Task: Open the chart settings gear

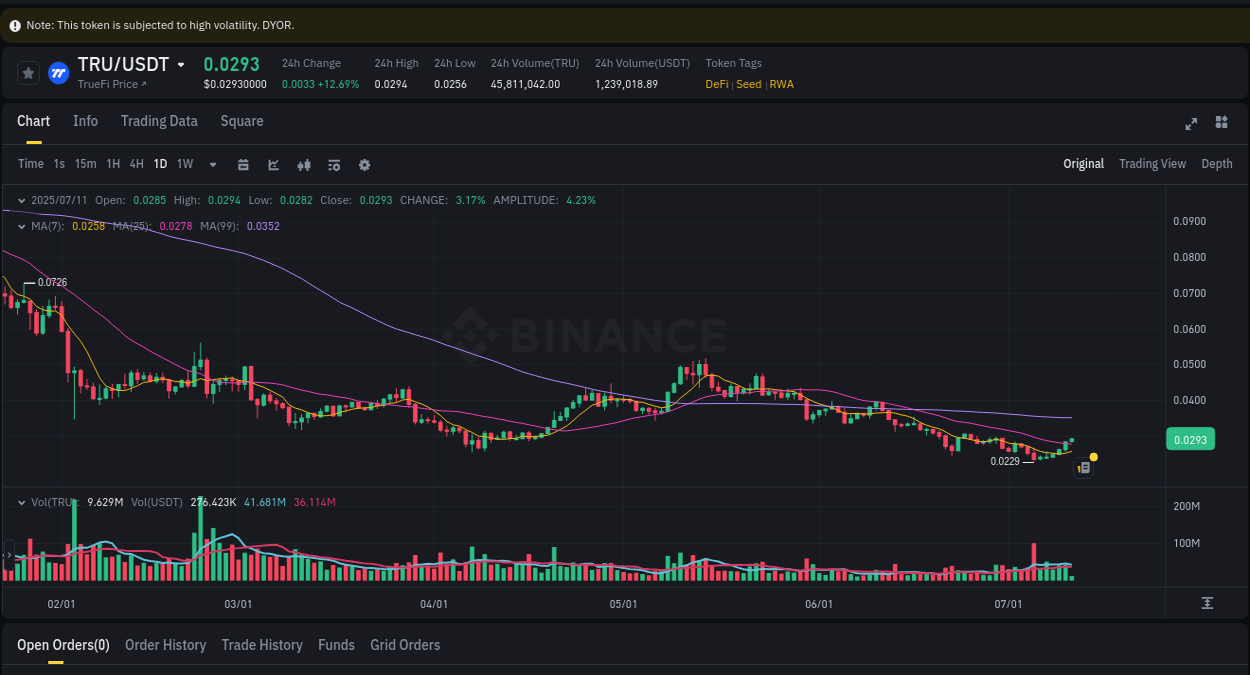Action: pyautogui.click(x=364, y=164)
